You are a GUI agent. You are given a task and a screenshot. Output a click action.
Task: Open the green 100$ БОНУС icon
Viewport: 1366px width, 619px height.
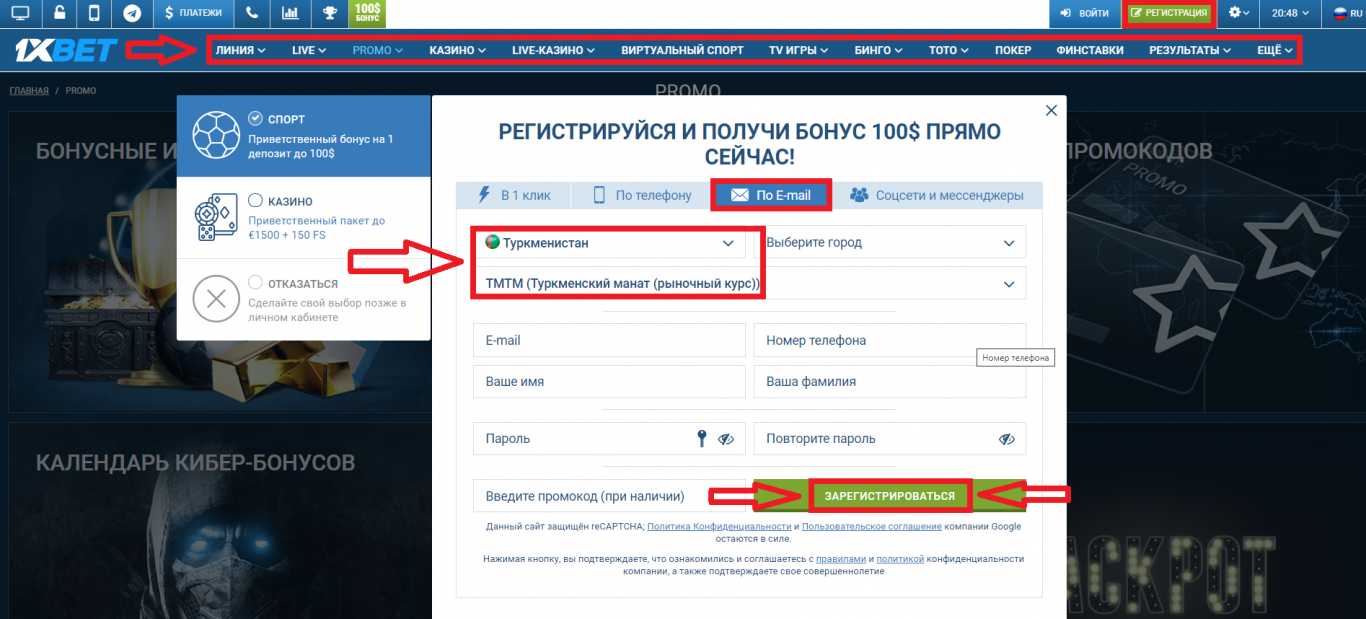tap(366, 13)
